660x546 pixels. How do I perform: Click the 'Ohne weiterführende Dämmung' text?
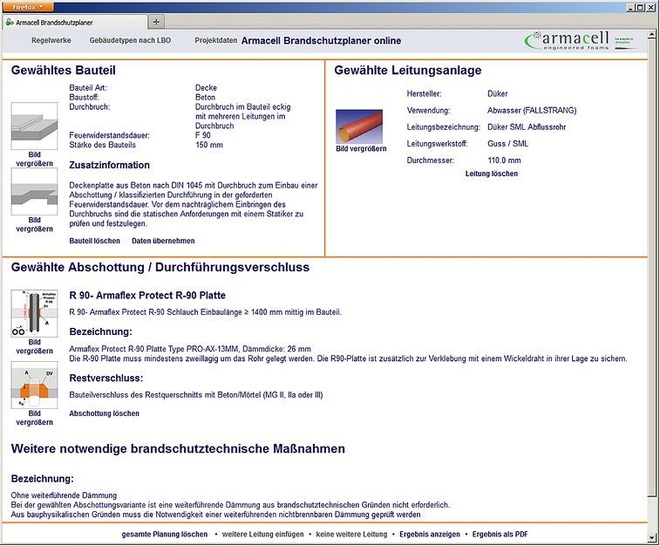pos(64,495)
